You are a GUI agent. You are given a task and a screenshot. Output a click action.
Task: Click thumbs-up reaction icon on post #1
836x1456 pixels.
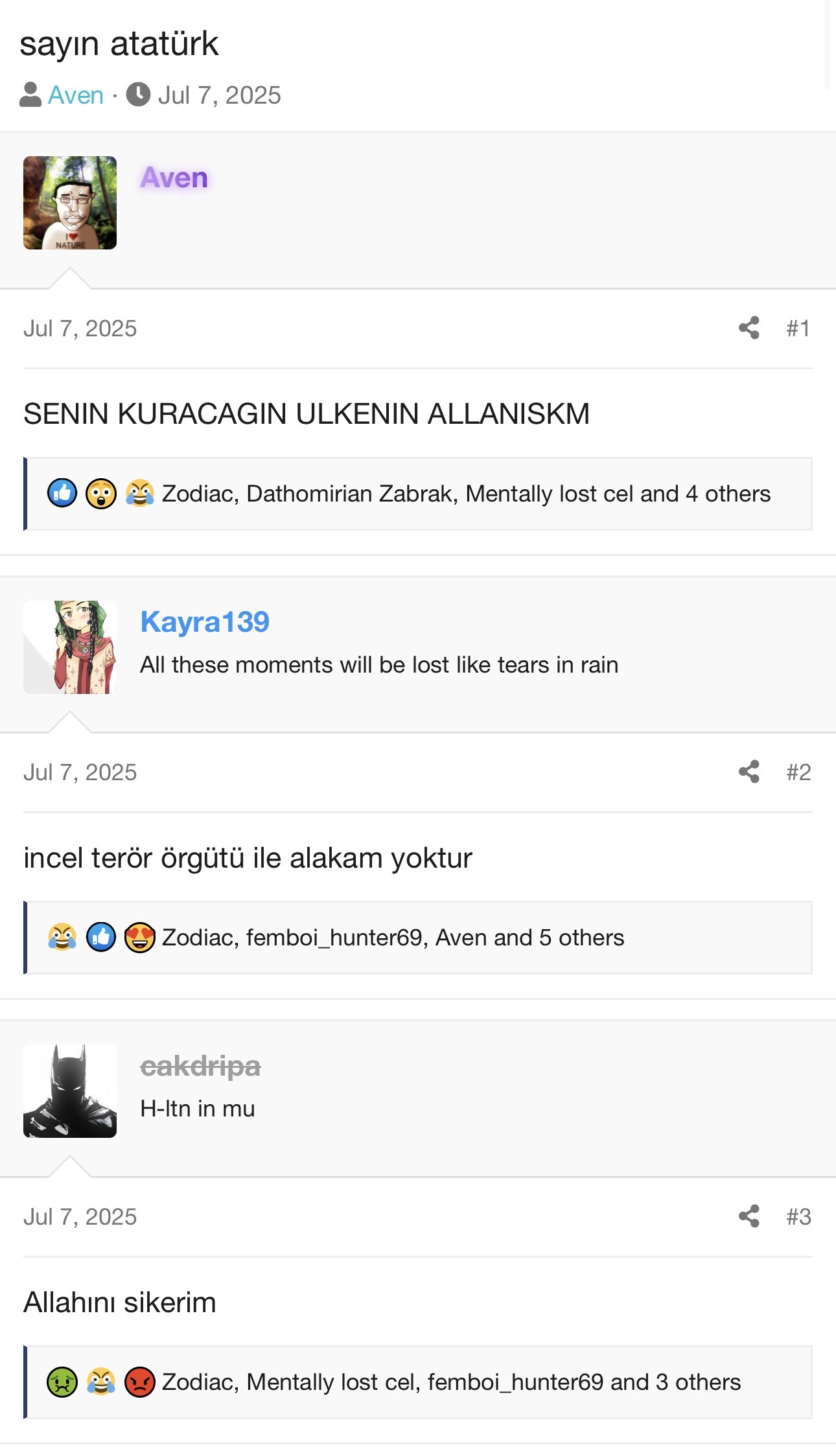62,494
